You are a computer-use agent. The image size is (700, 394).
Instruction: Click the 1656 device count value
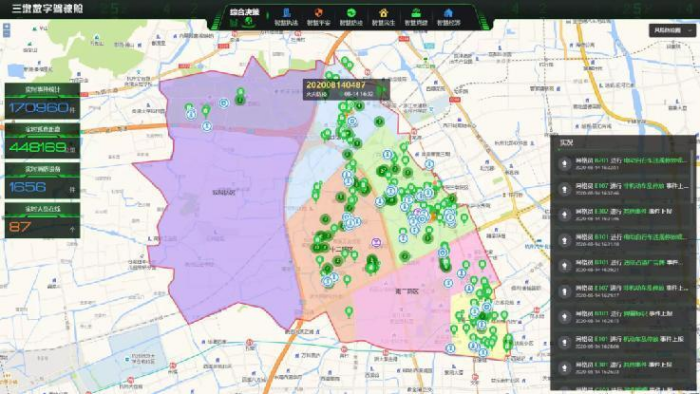coord(27,187)
